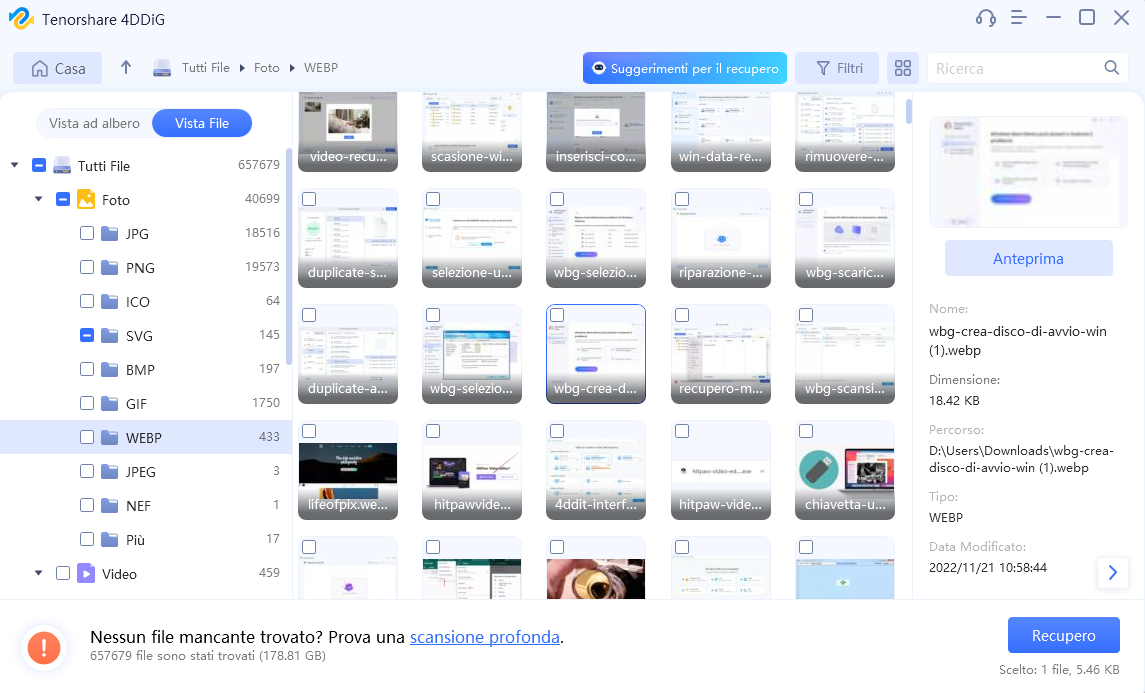Screen dimensions: 1145x693
Task: Click into the Ricerca search field
Action: pyautogui.click(x=1015, y=68)
